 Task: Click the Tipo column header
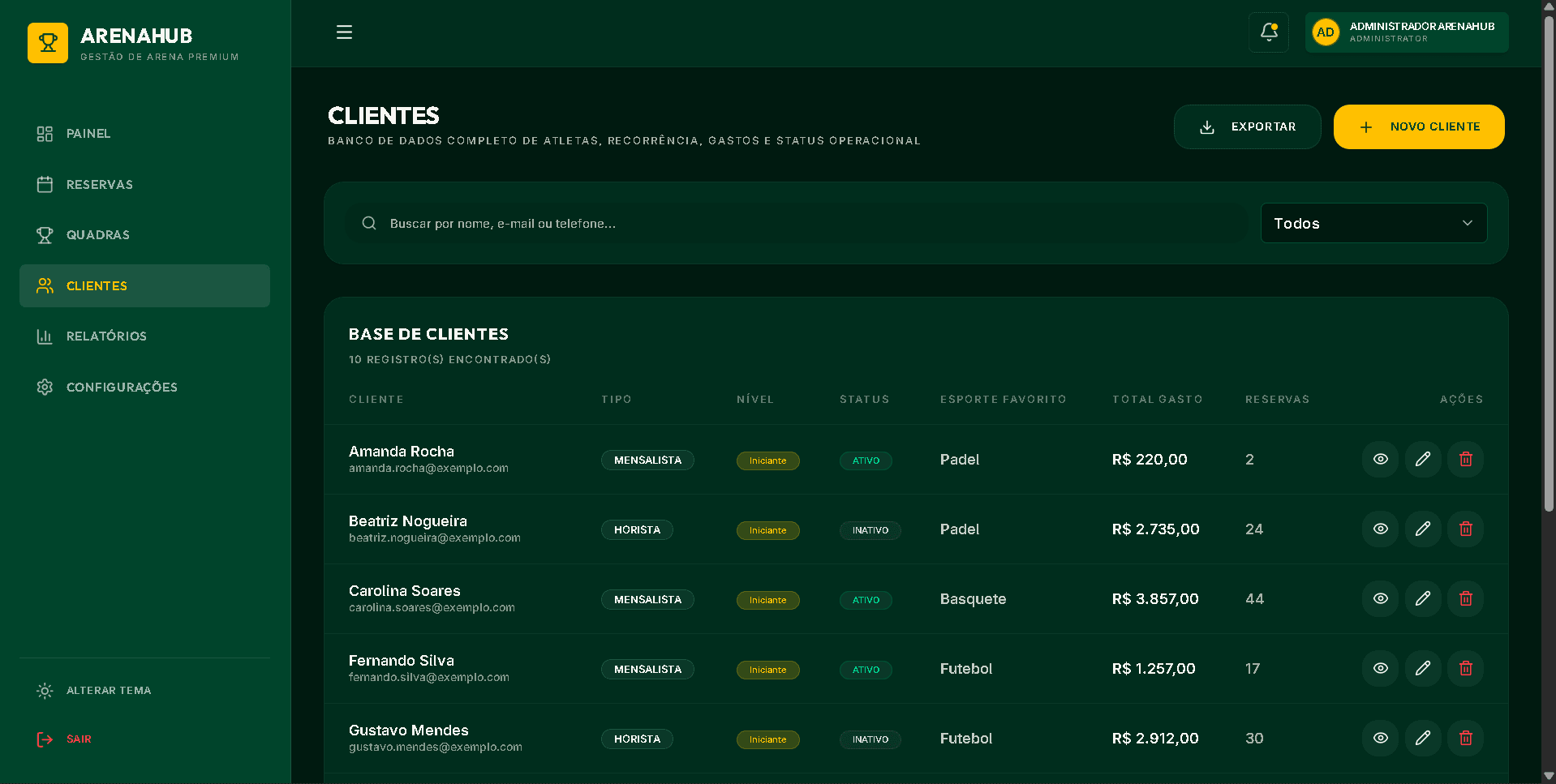617,400
